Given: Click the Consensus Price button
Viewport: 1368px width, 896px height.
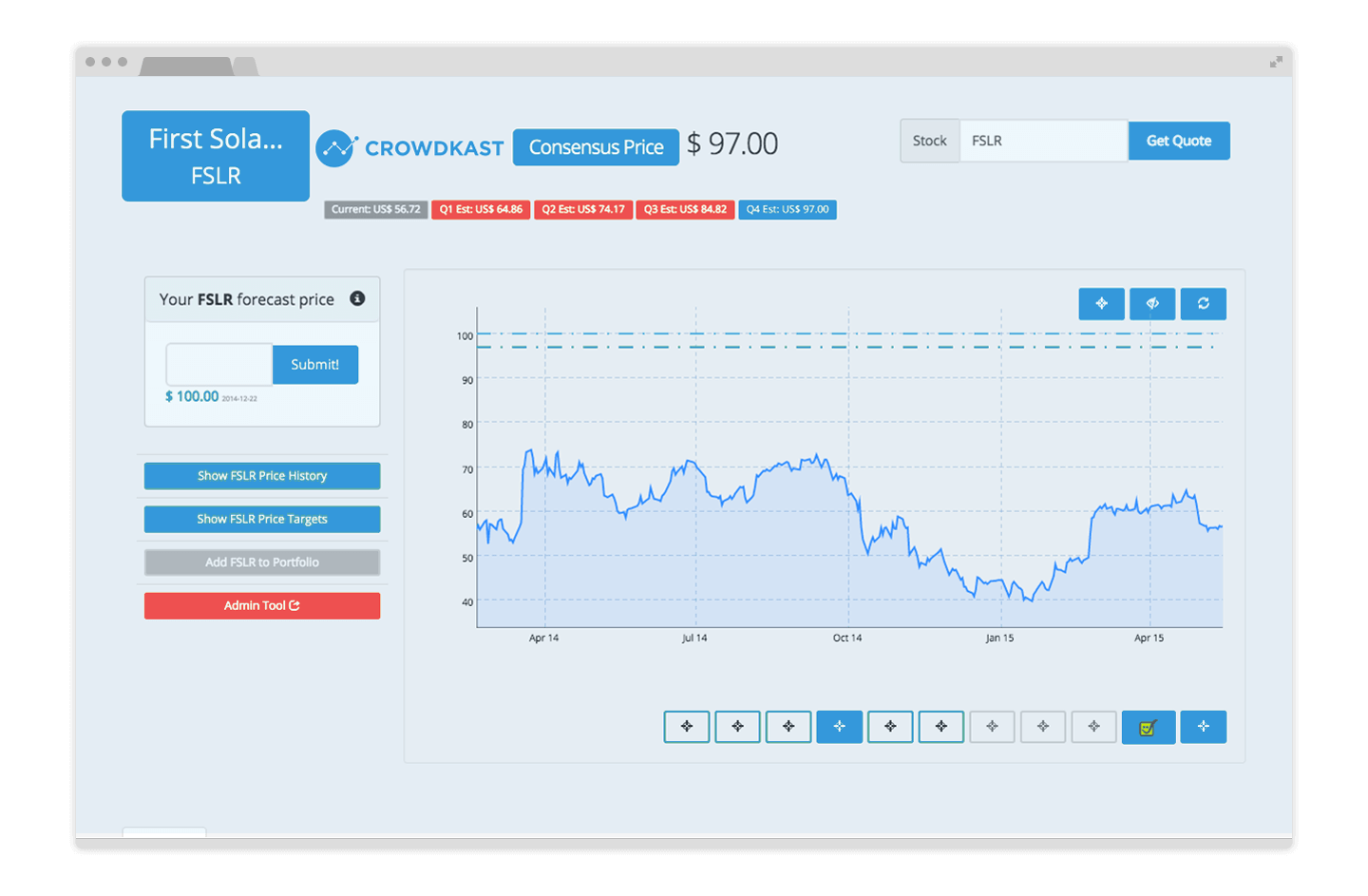Looking at the screenshot, I should pyautogui.click(x=596, y=147).
